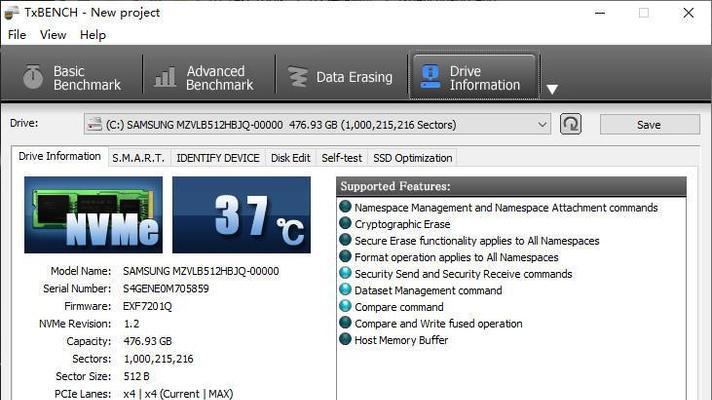Click the Host Memory Buffer bullet
The height and width of the screenshot is (400, 712).
(x=345, y=339)
